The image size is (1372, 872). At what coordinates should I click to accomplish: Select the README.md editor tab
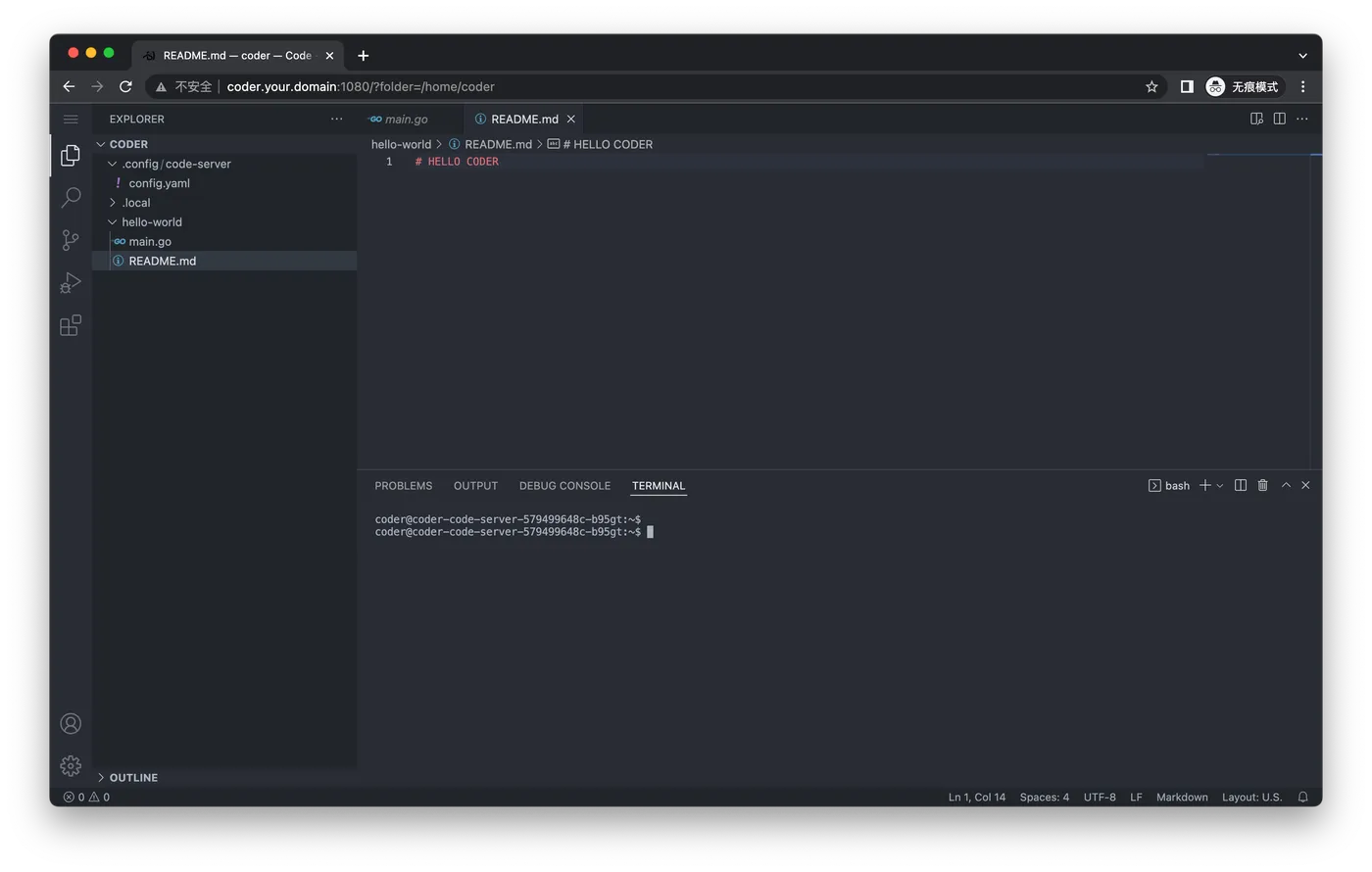[x=523, y=119]
